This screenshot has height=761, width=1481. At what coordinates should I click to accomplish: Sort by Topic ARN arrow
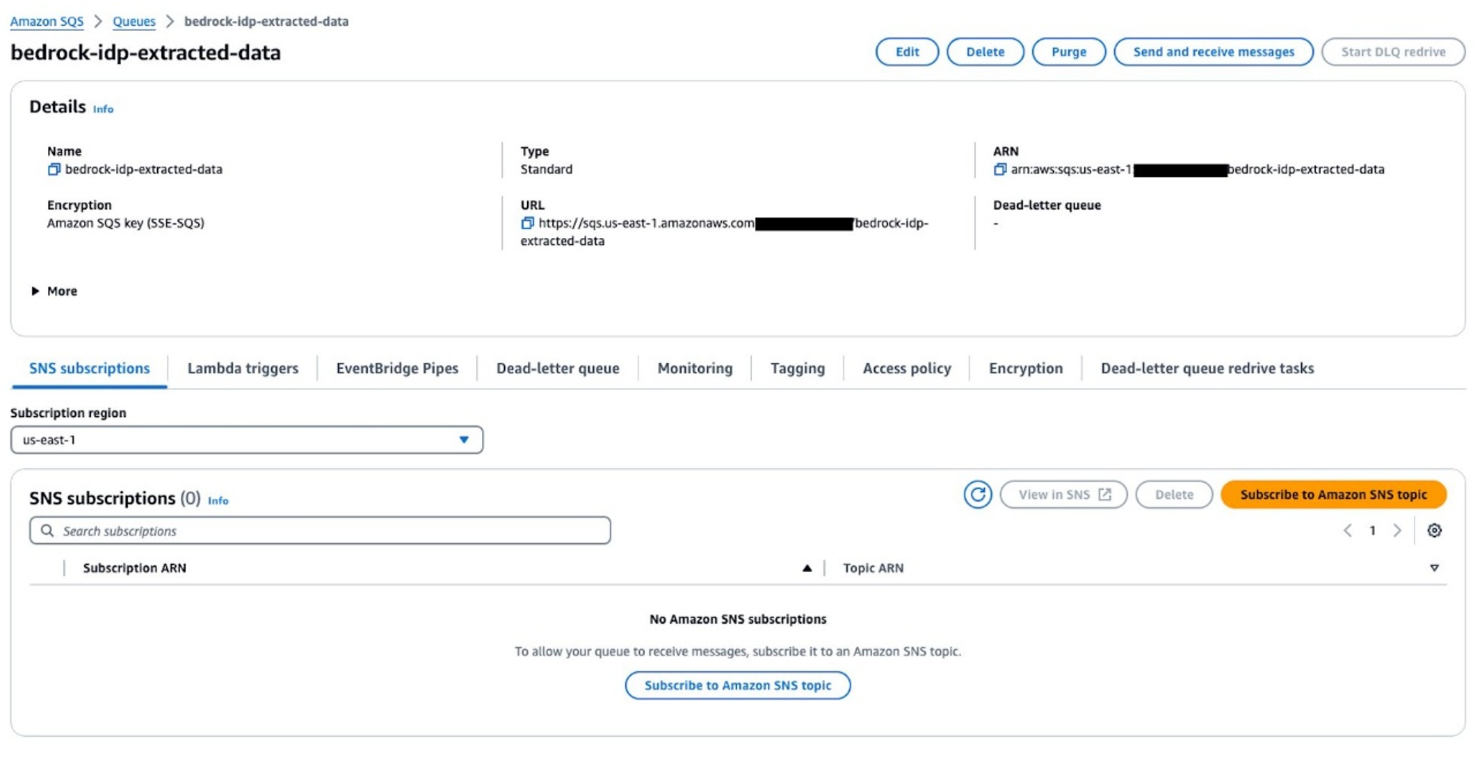[1434, 568]
